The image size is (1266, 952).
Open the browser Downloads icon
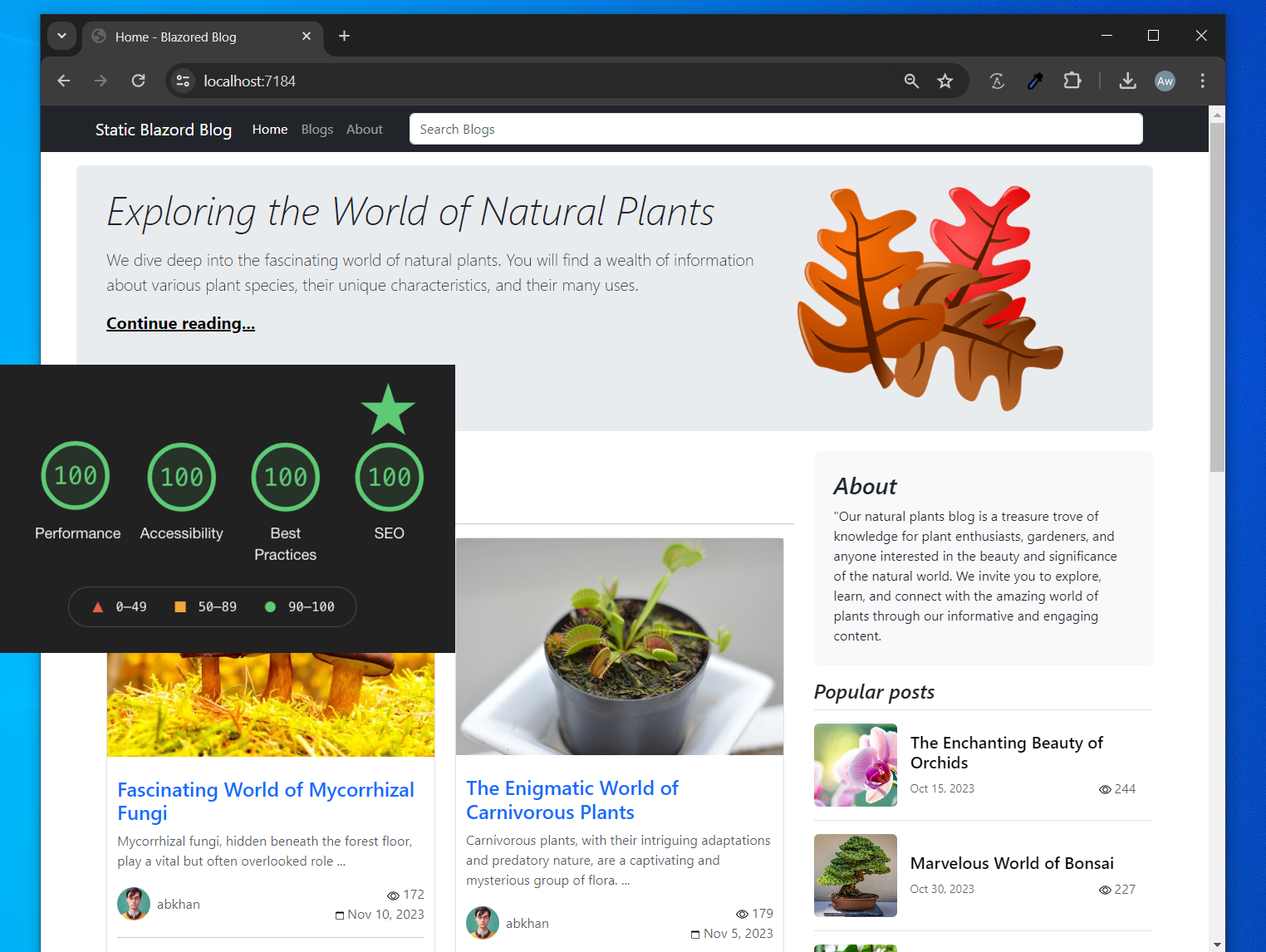1127,81
